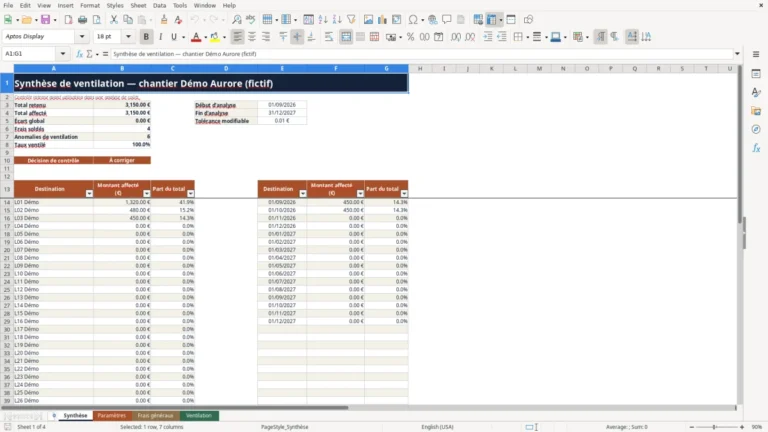Switch to the Paramètres sheet tab
Screen dimensions: 768x432
pos(112,415)
